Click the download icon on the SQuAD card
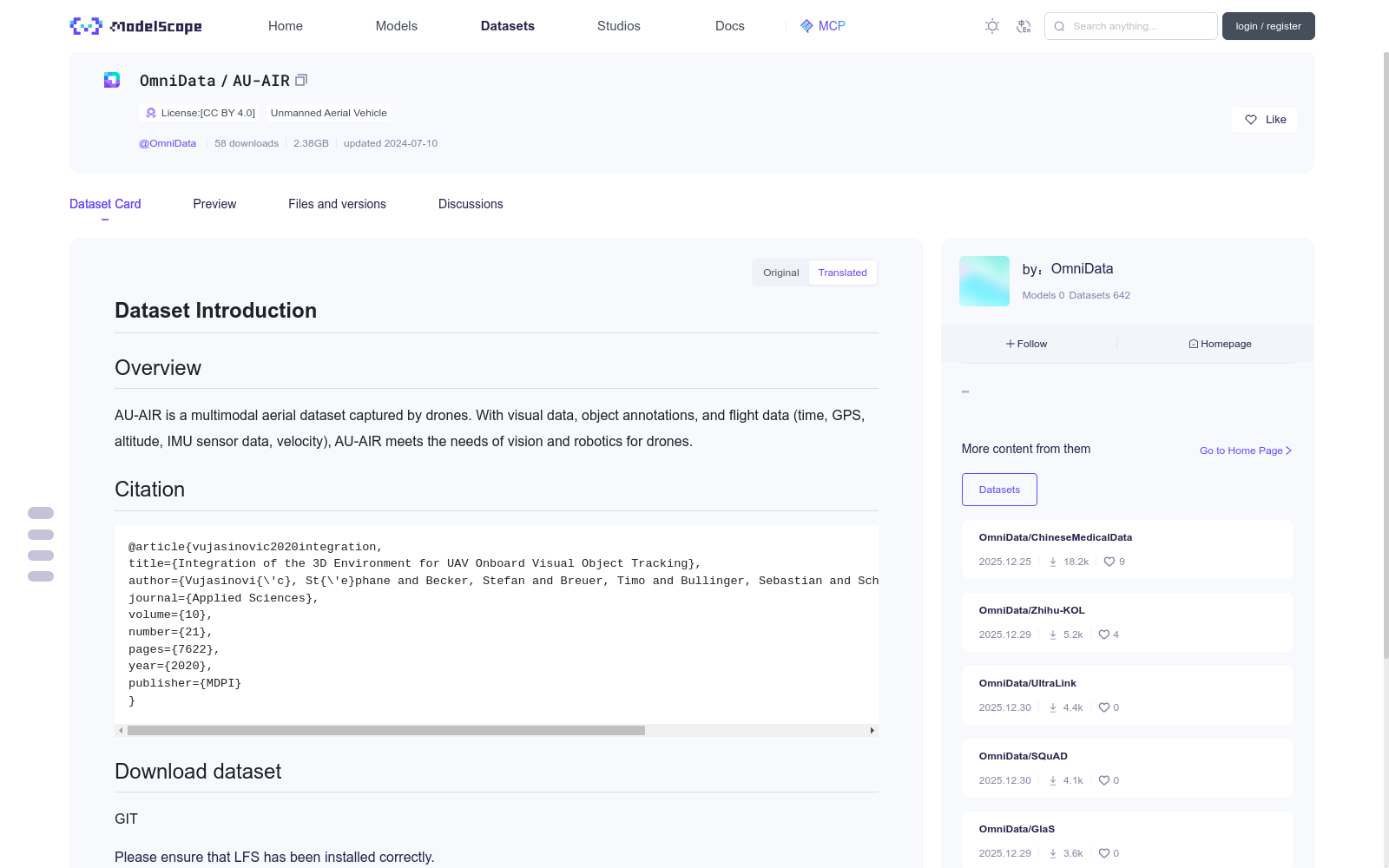The image size is (1389, 868). pyautogui.click(x=1053, y=780)
